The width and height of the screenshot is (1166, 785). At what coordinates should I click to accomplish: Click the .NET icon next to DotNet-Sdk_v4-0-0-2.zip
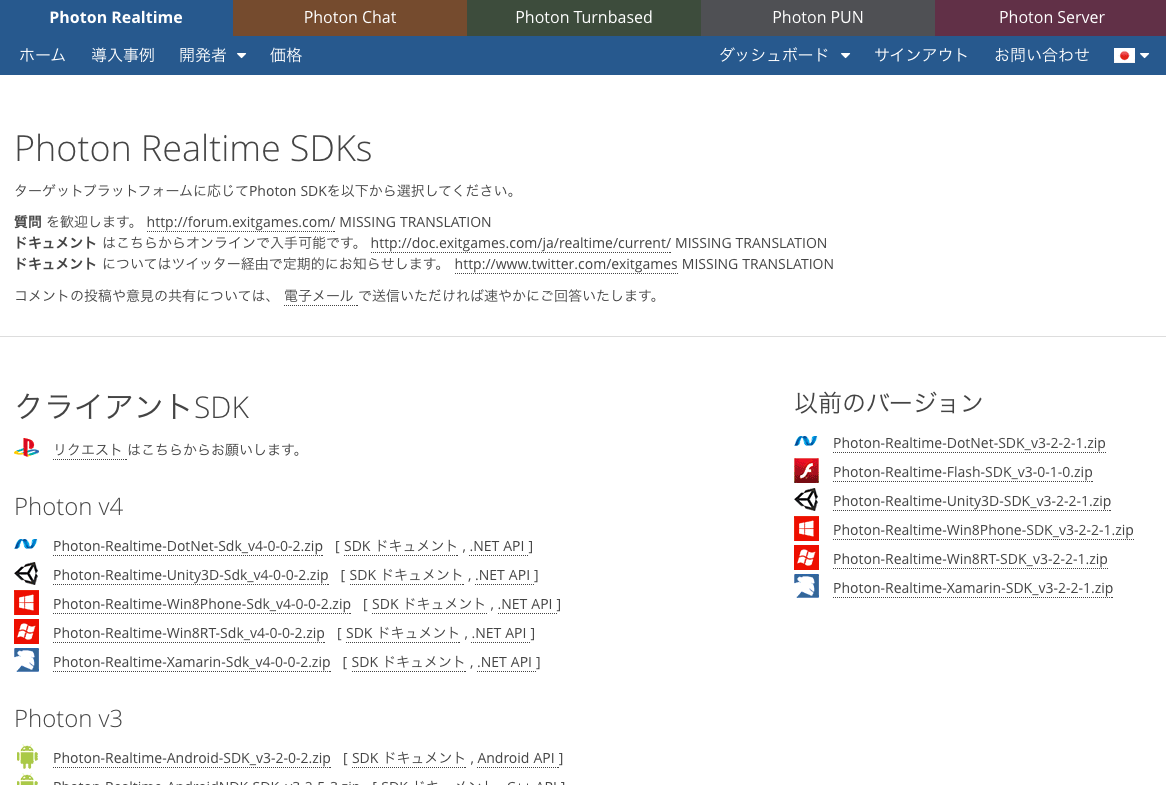click(26, 544)
